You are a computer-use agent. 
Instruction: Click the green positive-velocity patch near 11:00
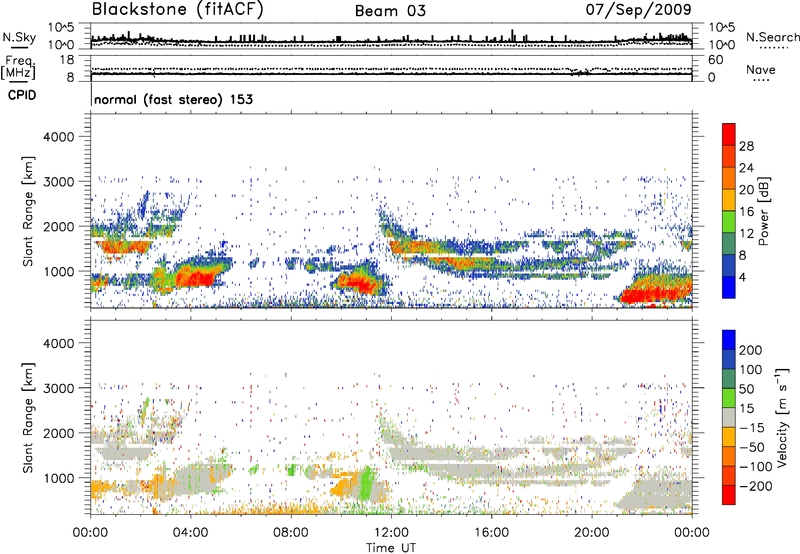(x=366, y=483)
